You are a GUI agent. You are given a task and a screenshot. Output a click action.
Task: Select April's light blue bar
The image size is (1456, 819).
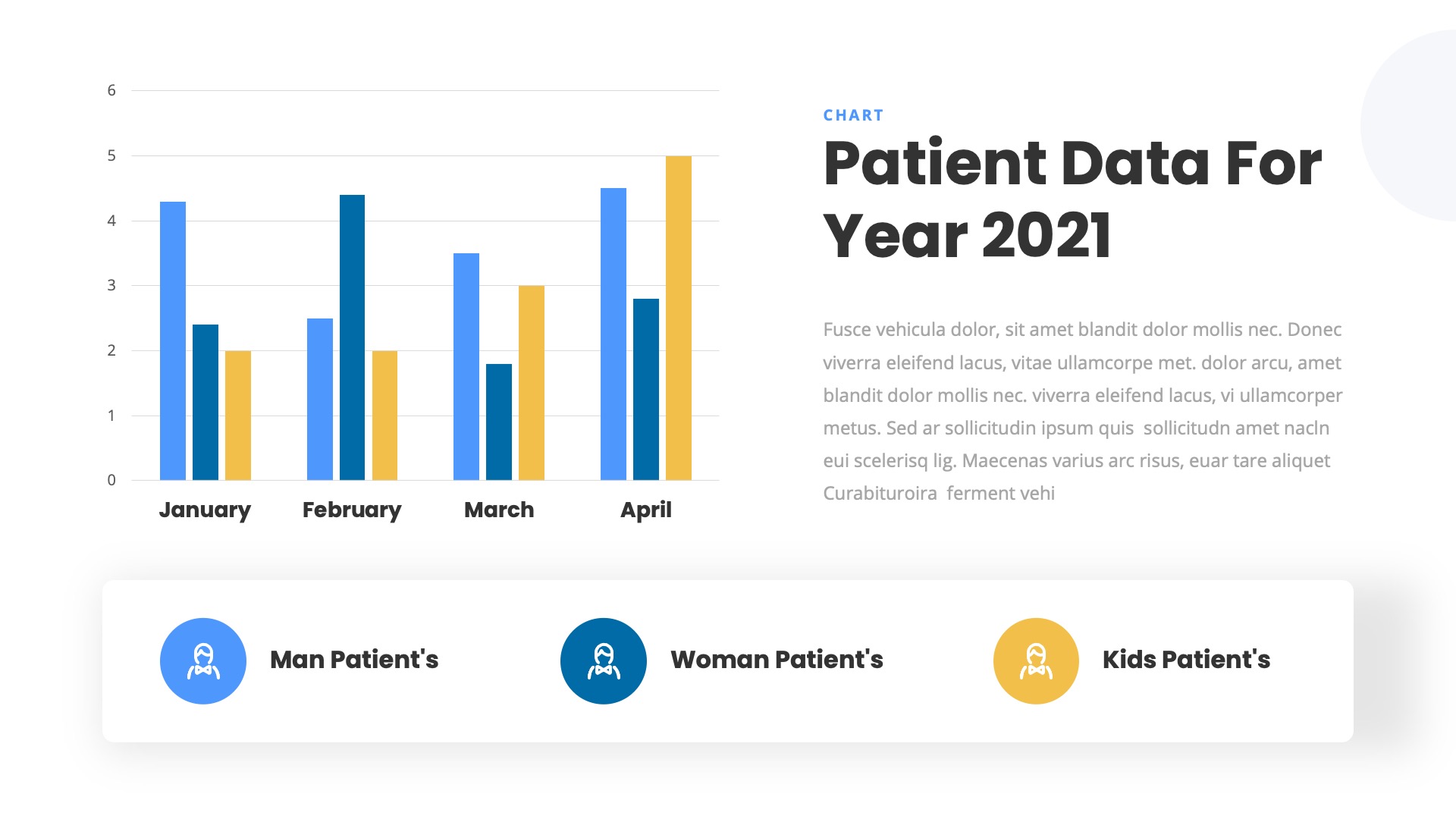point(613,334)
